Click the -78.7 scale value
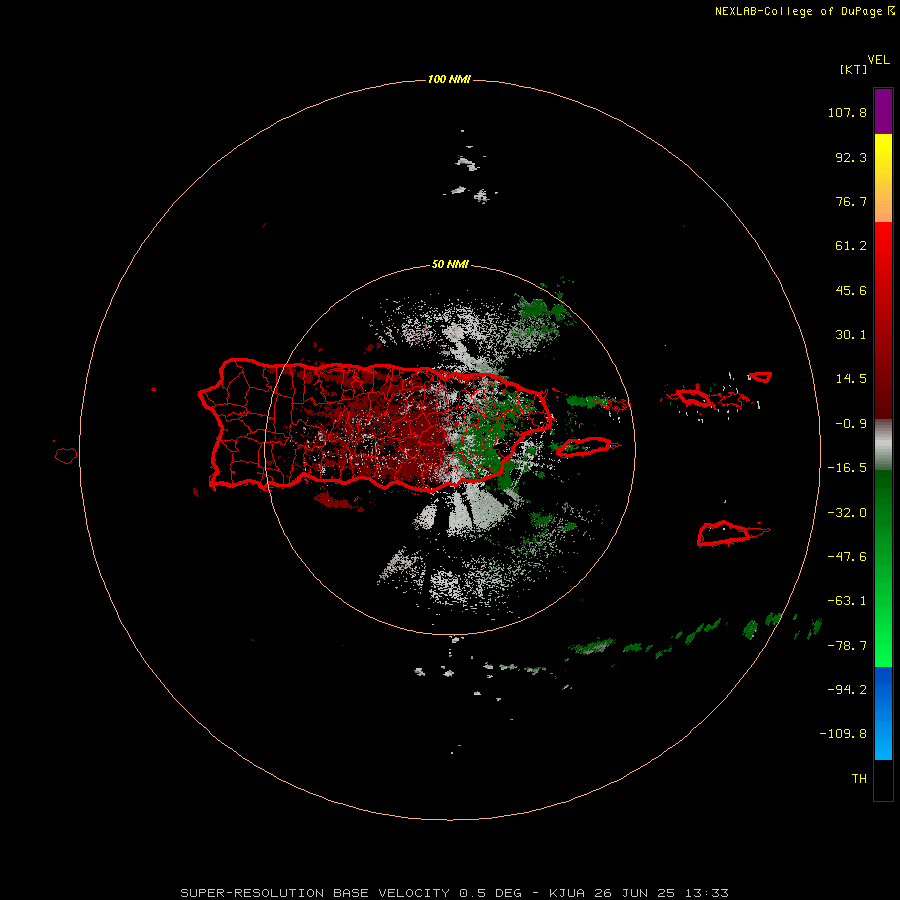 tap(847, 646)
